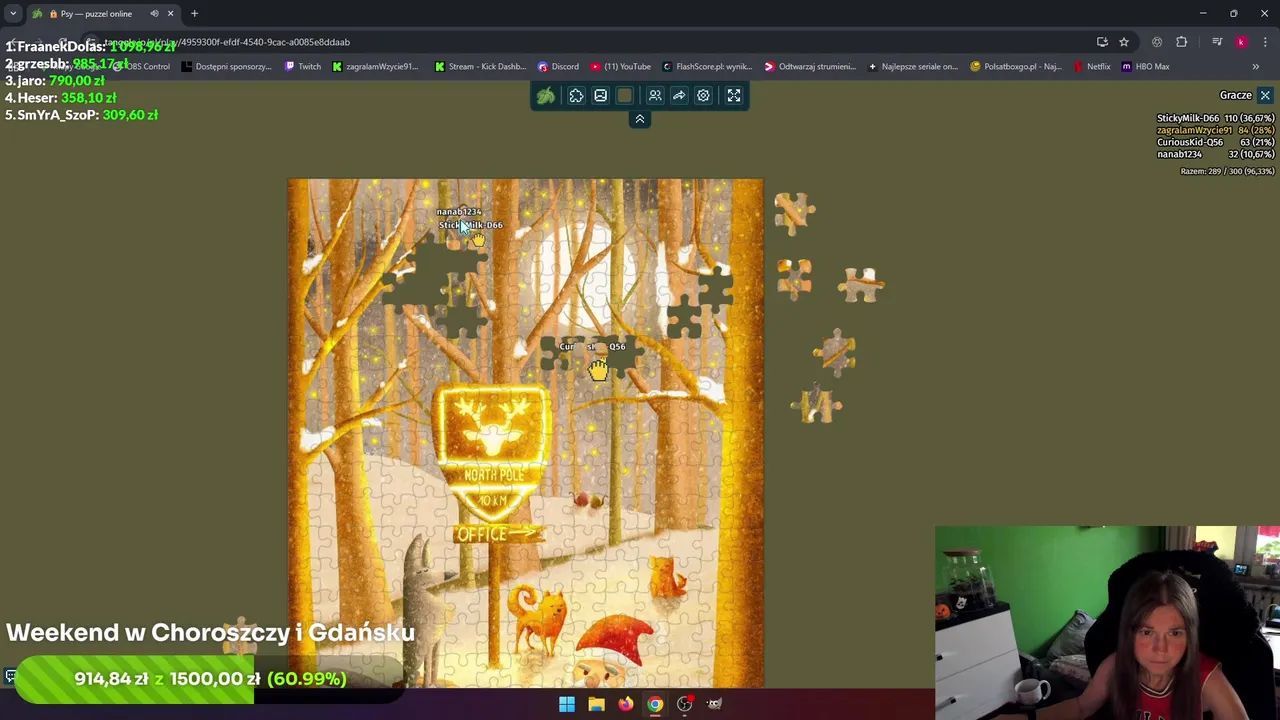
Task: Open Chrome from the taskbar
Action: pyautogui.click(x=655, y=704)
